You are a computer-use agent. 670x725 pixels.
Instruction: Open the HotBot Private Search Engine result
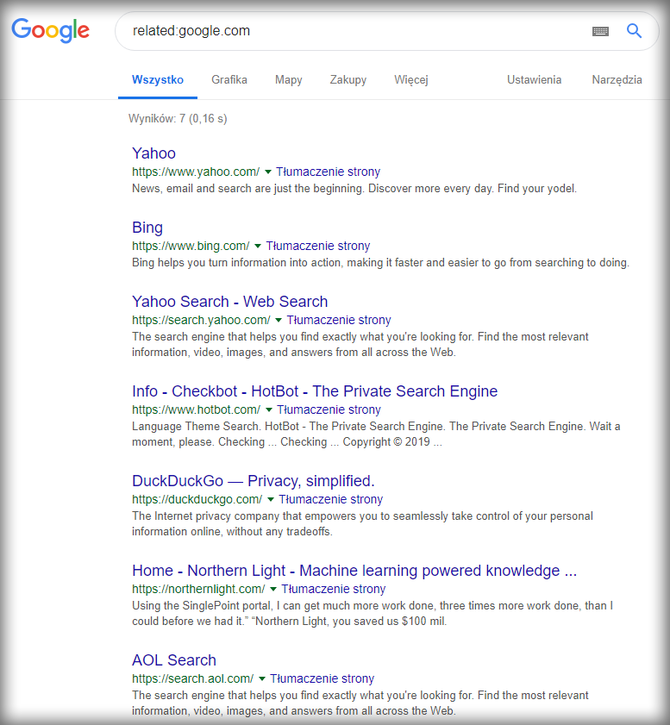coord(315,391)
